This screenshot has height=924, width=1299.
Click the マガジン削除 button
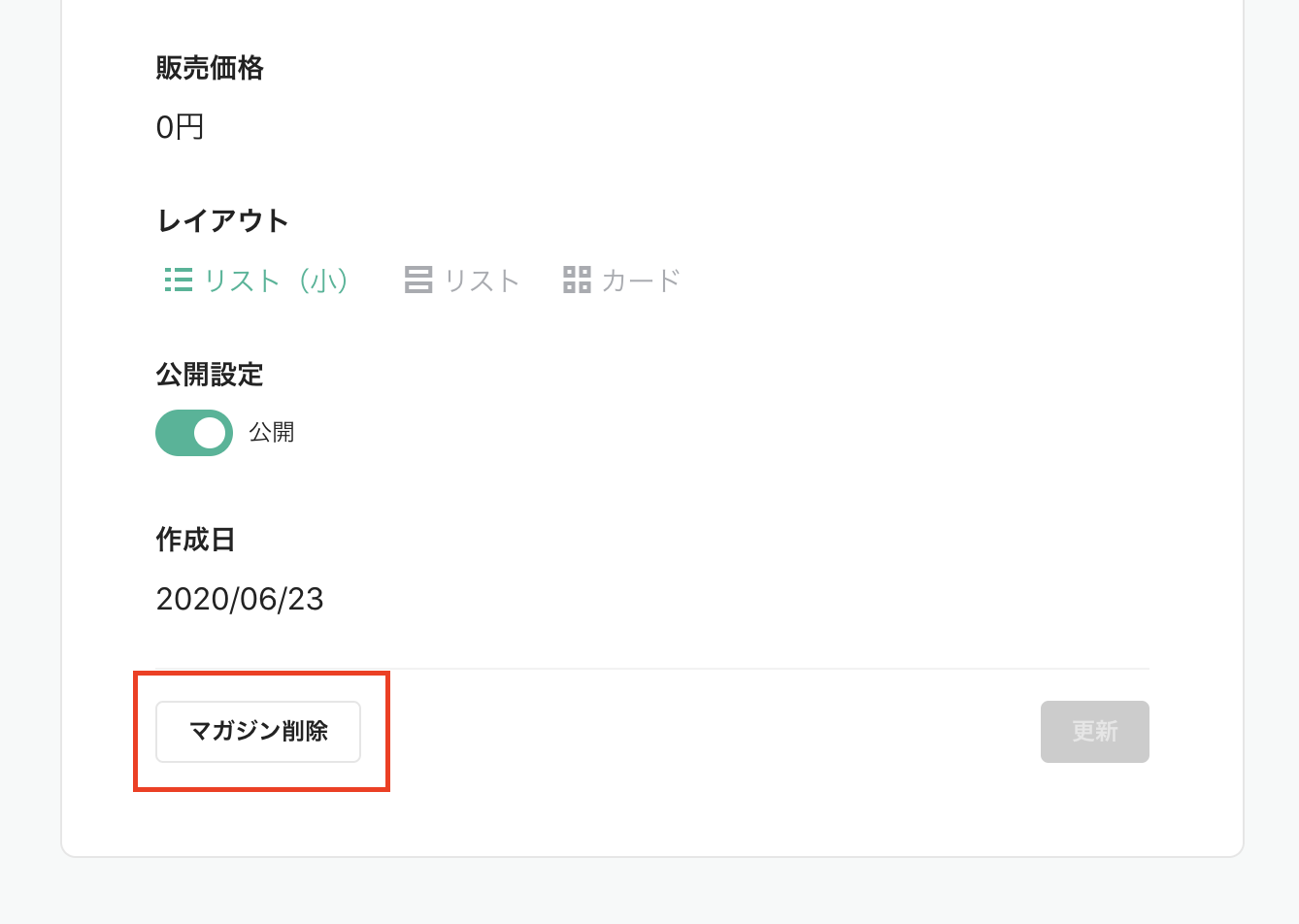coord(258,732)
